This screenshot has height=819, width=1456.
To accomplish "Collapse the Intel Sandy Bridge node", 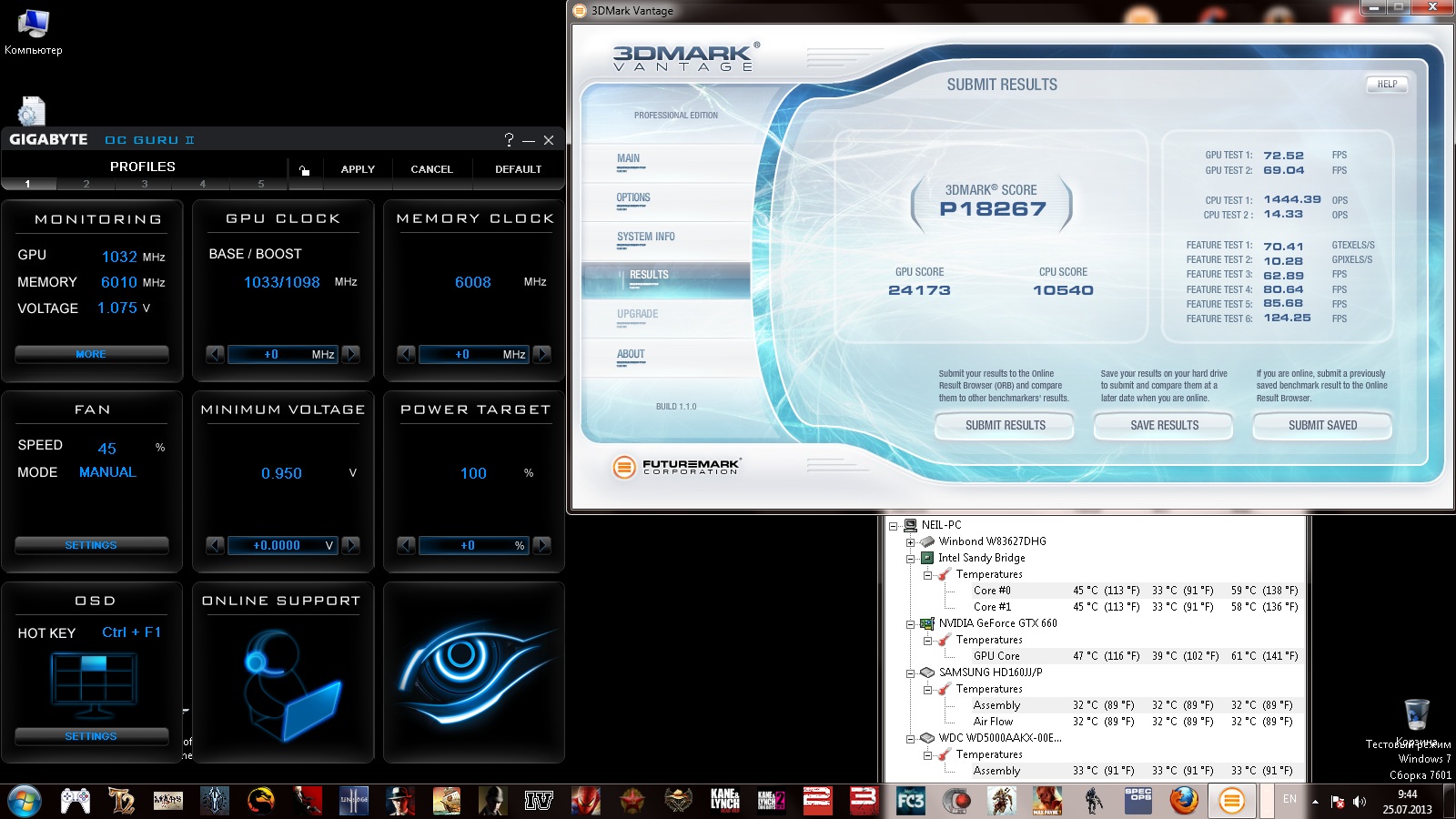I will [x=910, y=559].
